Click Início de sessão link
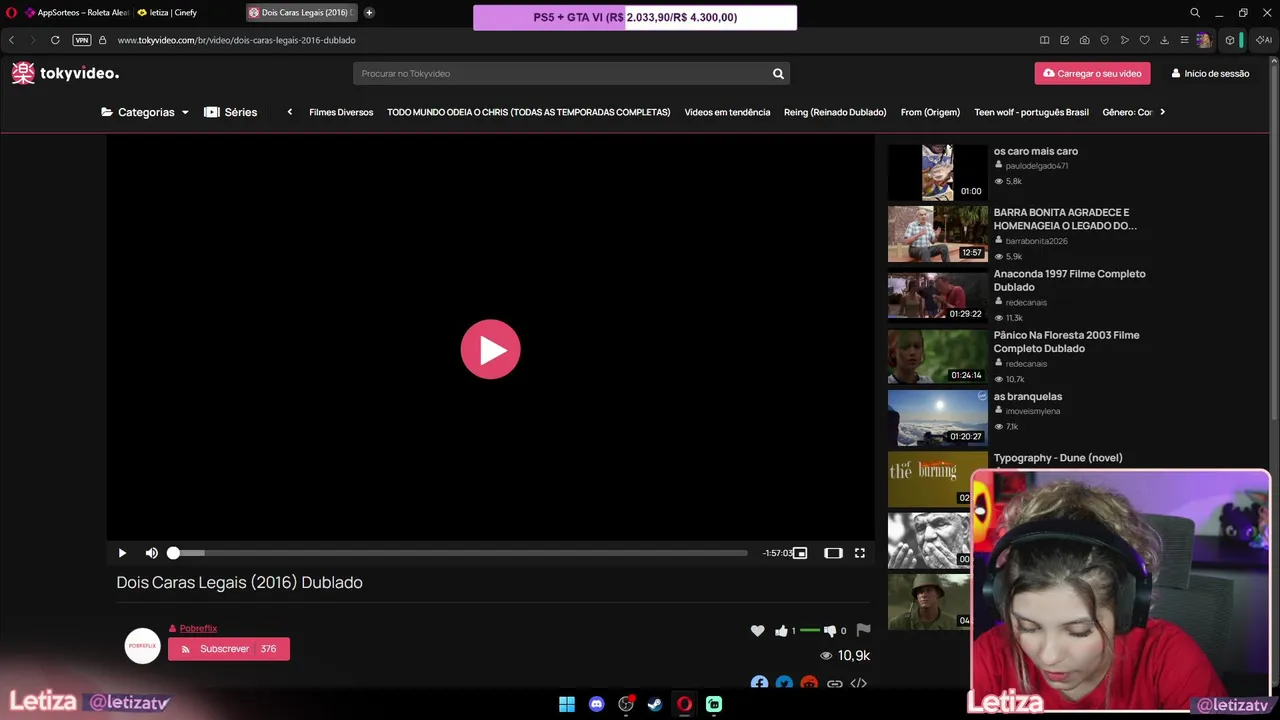 (x=1210, y=73)
